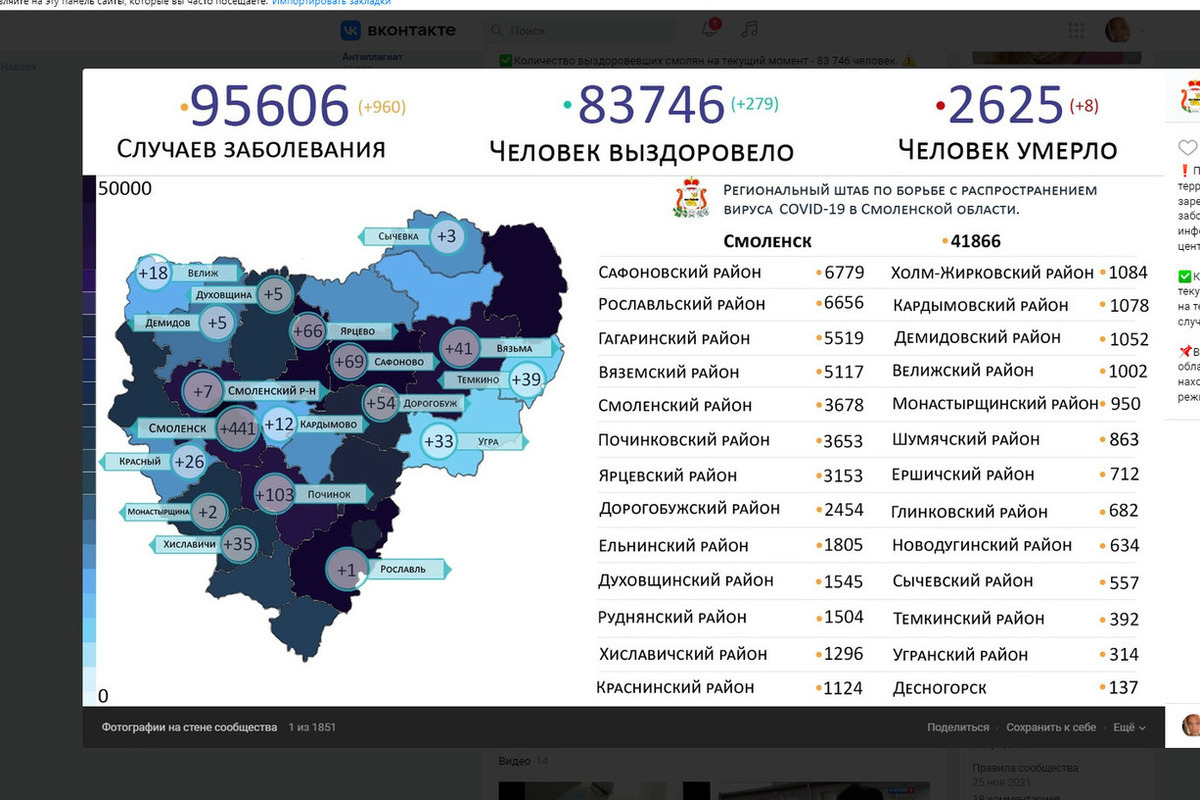Expand the "Ещё" dropdown below the photo

[x=1128, y=727]
